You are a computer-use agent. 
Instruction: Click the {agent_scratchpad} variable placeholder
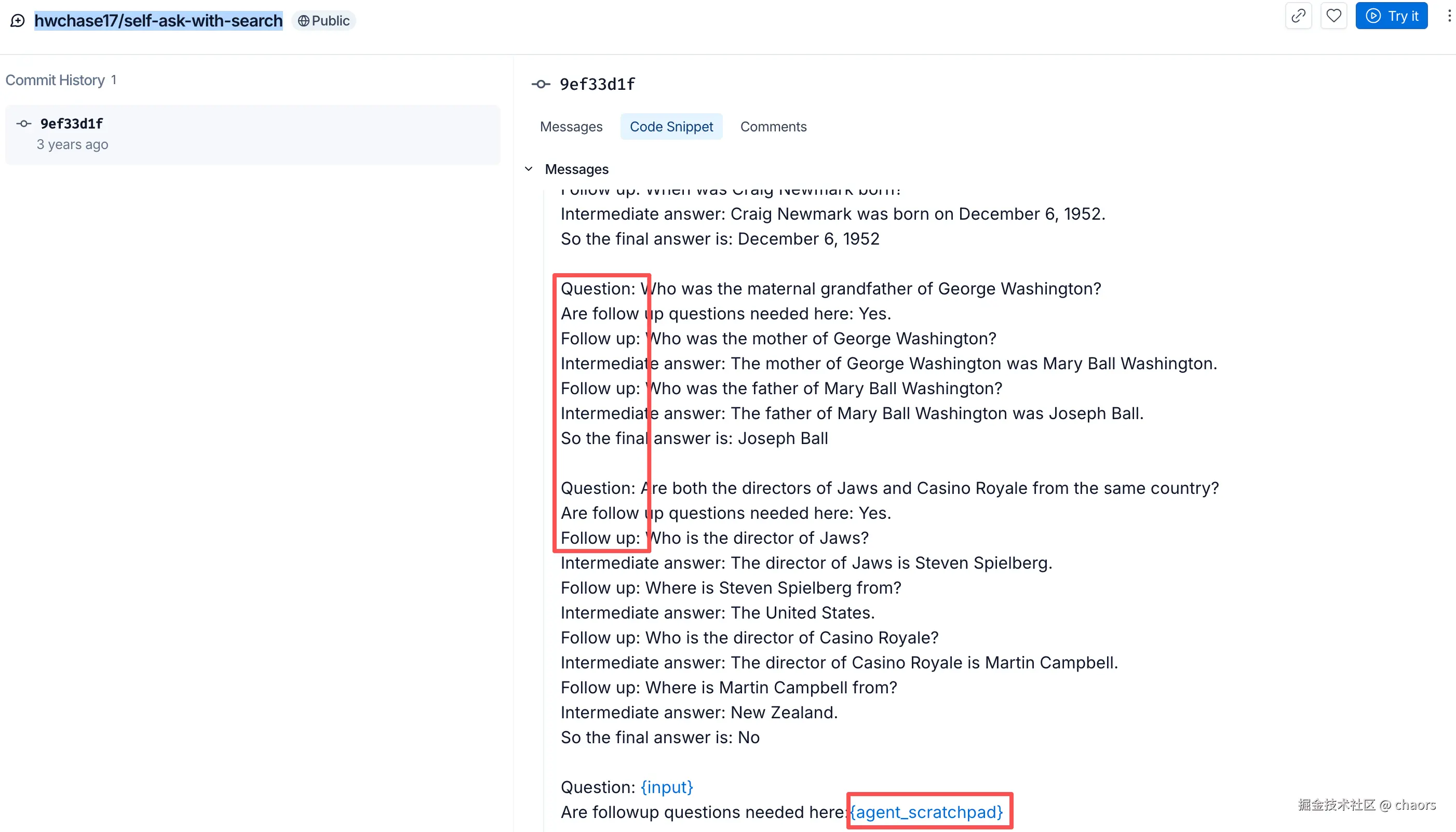point(926,811)
